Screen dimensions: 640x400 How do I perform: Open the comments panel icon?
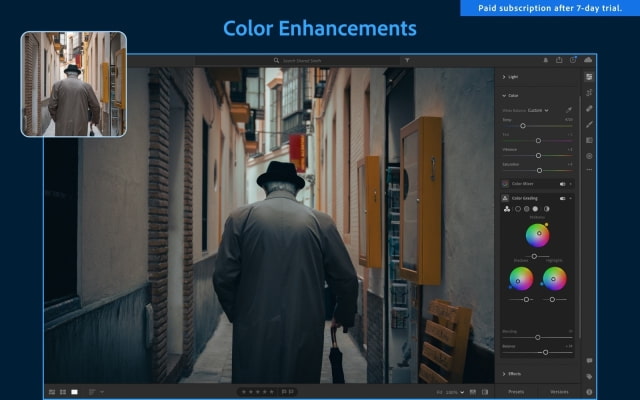click(589, 361)
